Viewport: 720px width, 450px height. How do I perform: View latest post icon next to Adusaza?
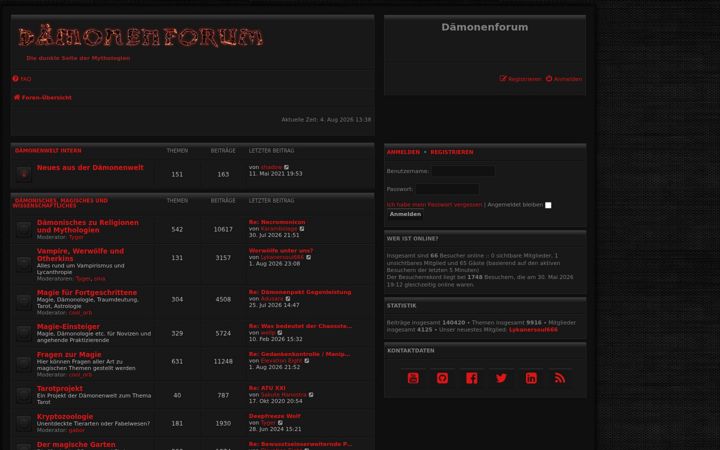(288, 299)
